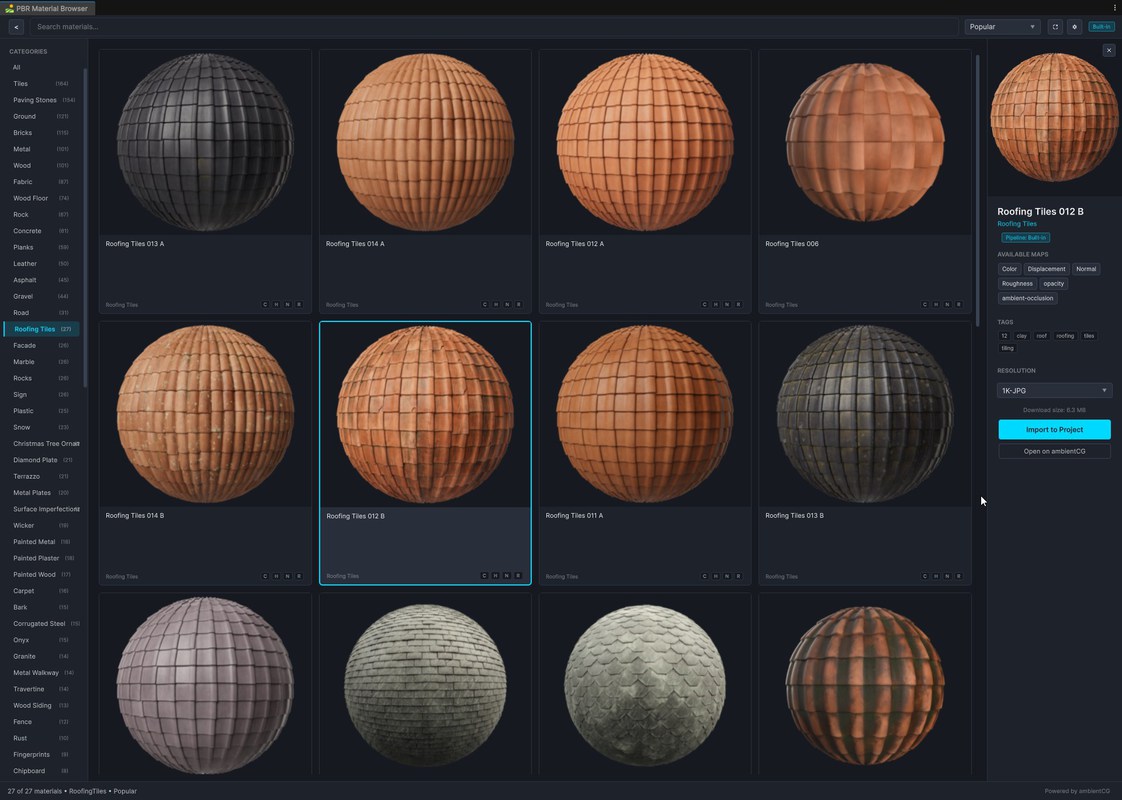Choose the Wood category
The height and width of the screenshot is (800, 1122).
[42, 165]
